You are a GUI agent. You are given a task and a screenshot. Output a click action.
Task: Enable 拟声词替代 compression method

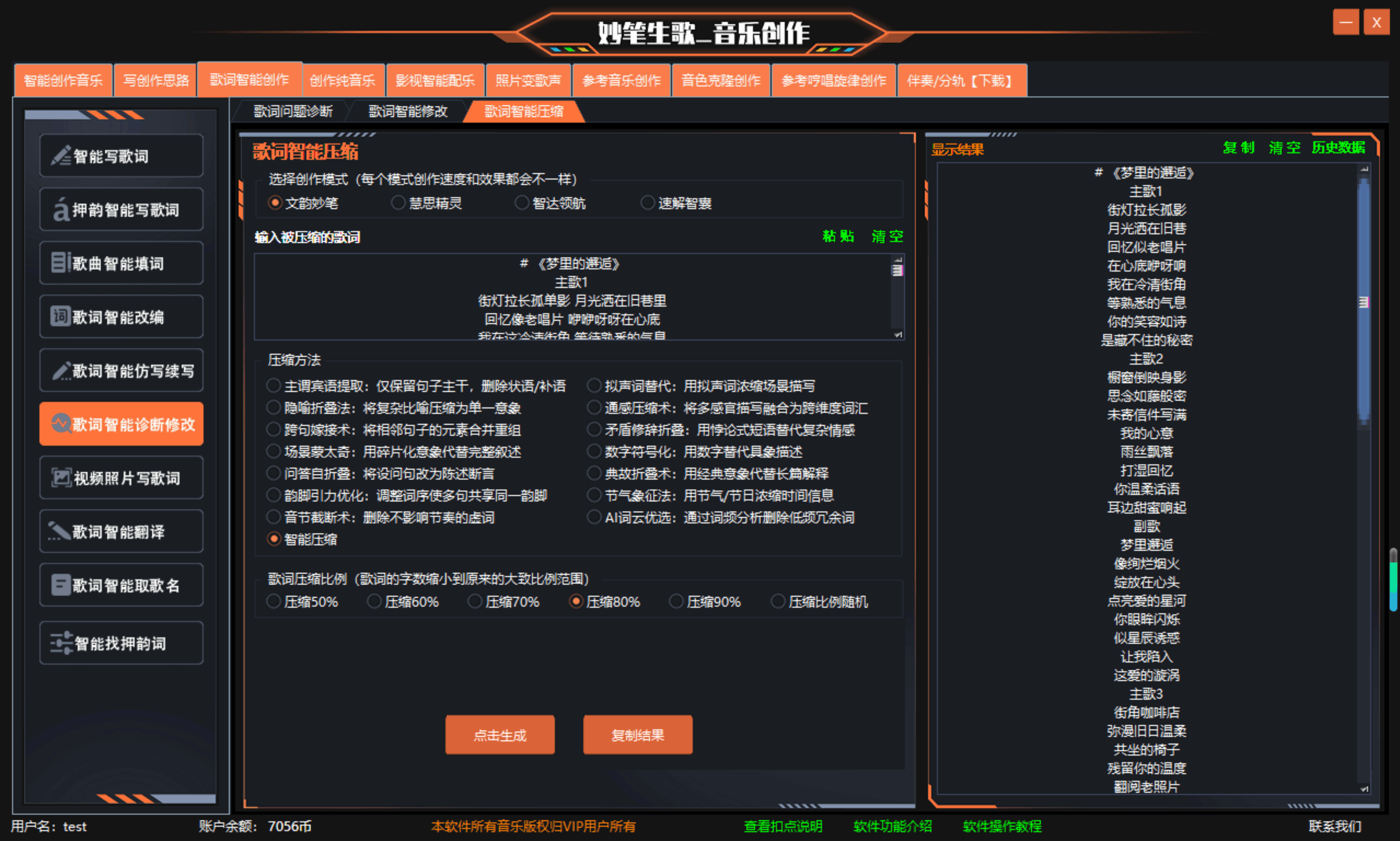click(594, 385)
